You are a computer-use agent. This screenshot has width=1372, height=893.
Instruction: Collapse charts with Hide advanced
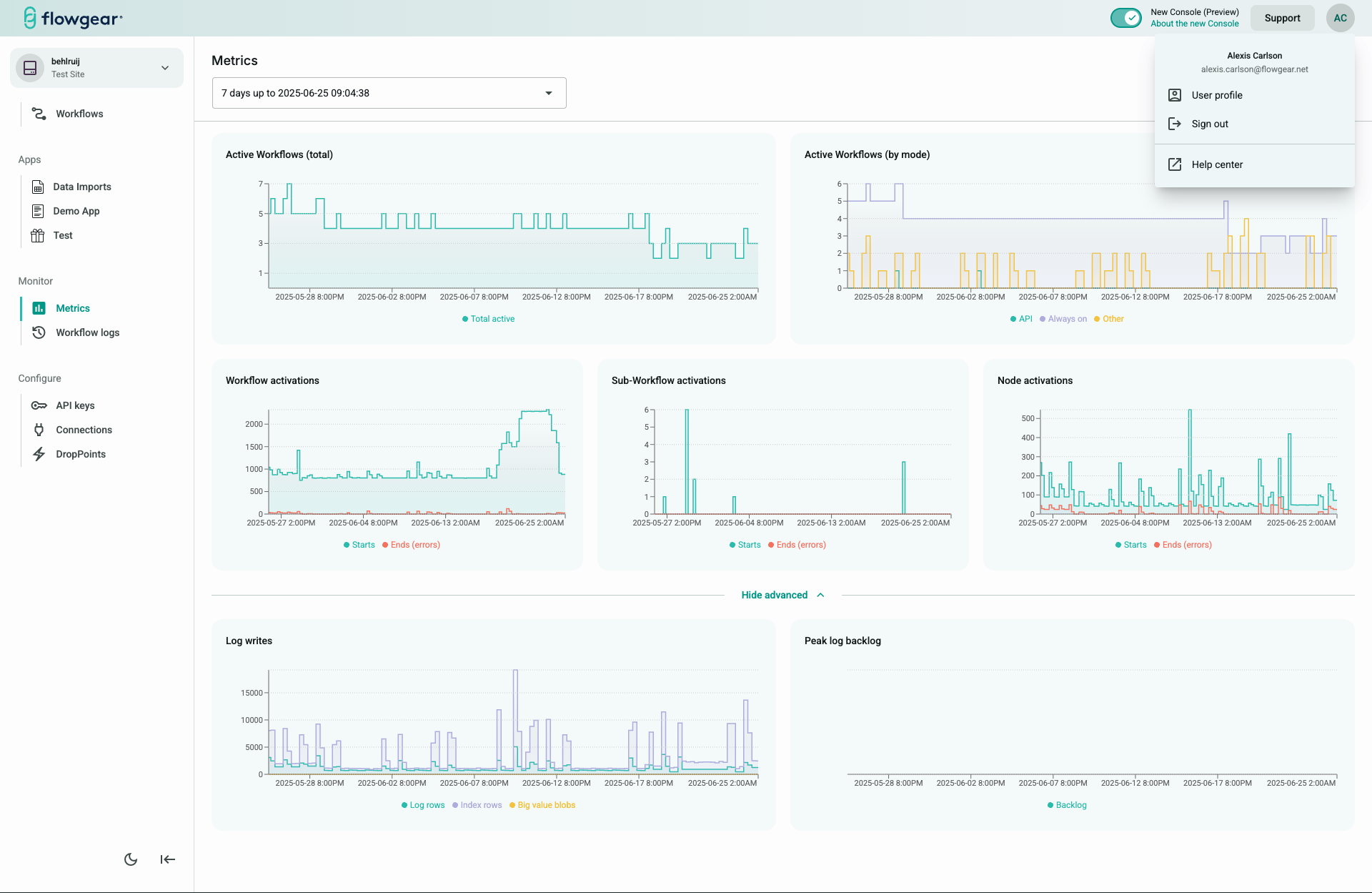click(x=782, y=595)
